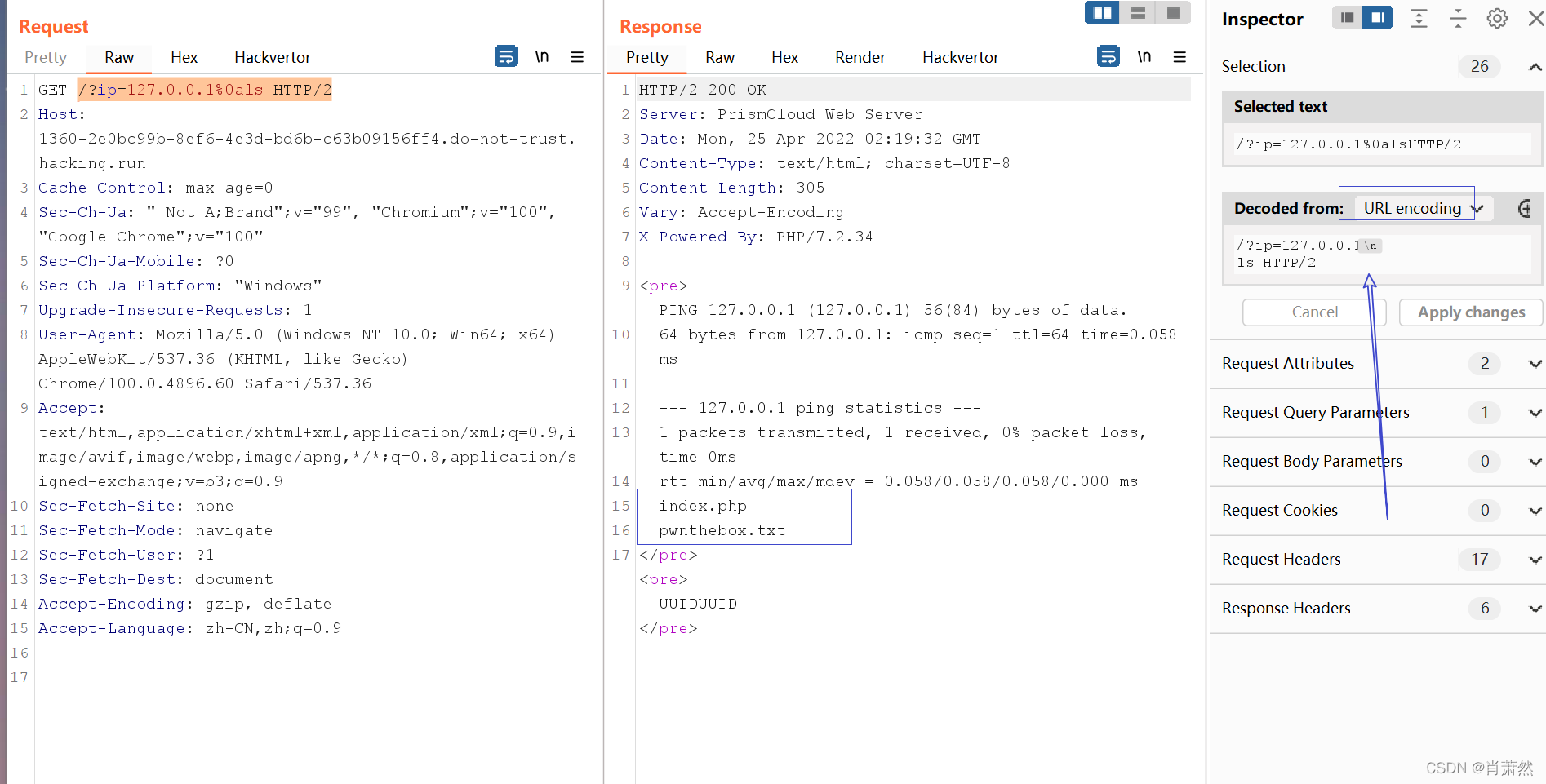Click 'pwnthebox.txt' in the response
This screenshot has width=1546, height=784.
coord(722,530)
